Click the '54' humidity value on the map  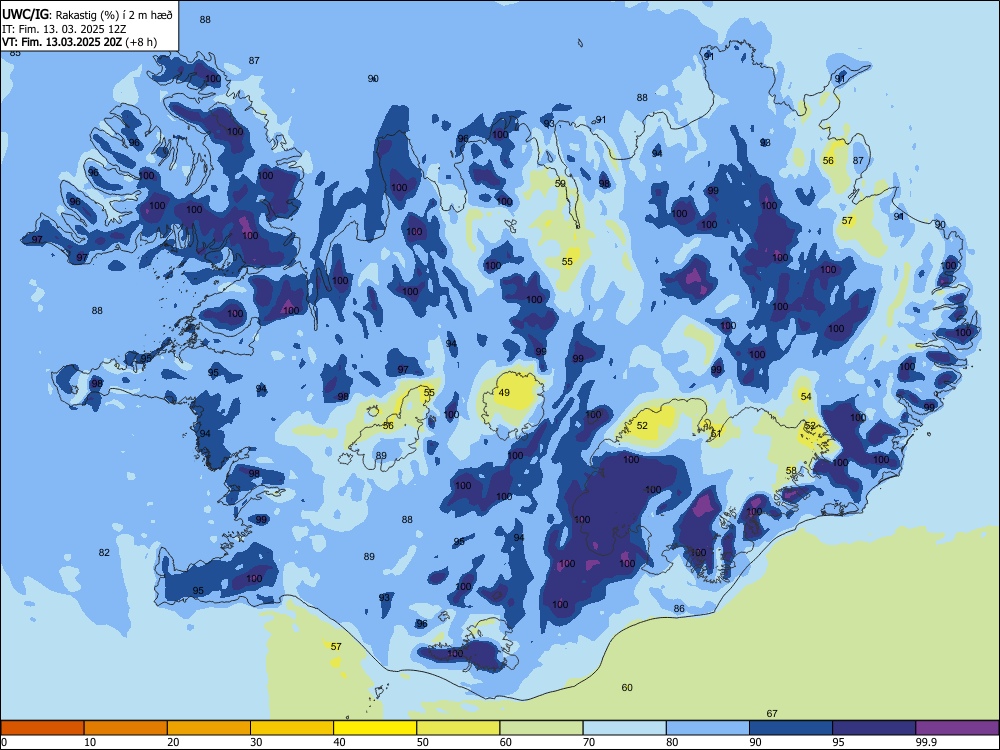pos(806,397)
